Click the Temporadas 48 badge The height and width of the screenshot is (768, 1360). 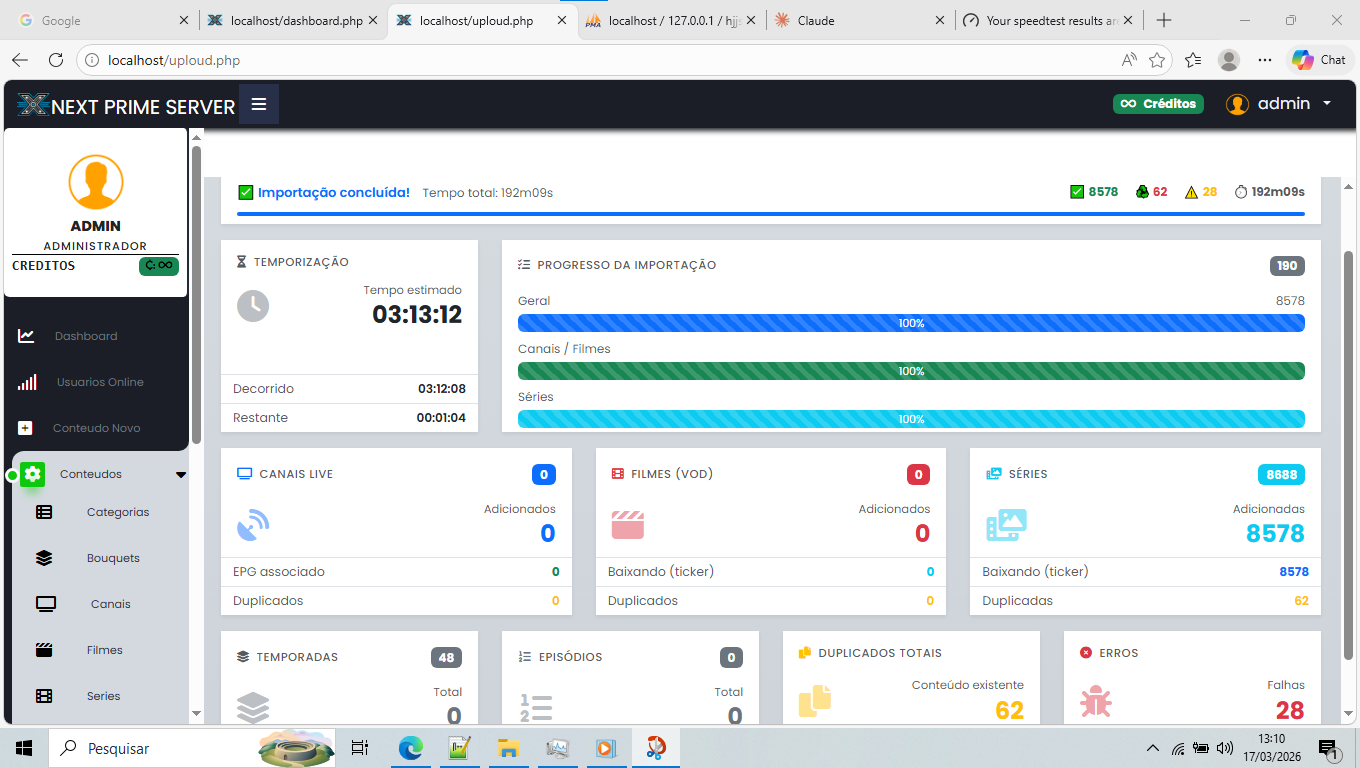446,658
